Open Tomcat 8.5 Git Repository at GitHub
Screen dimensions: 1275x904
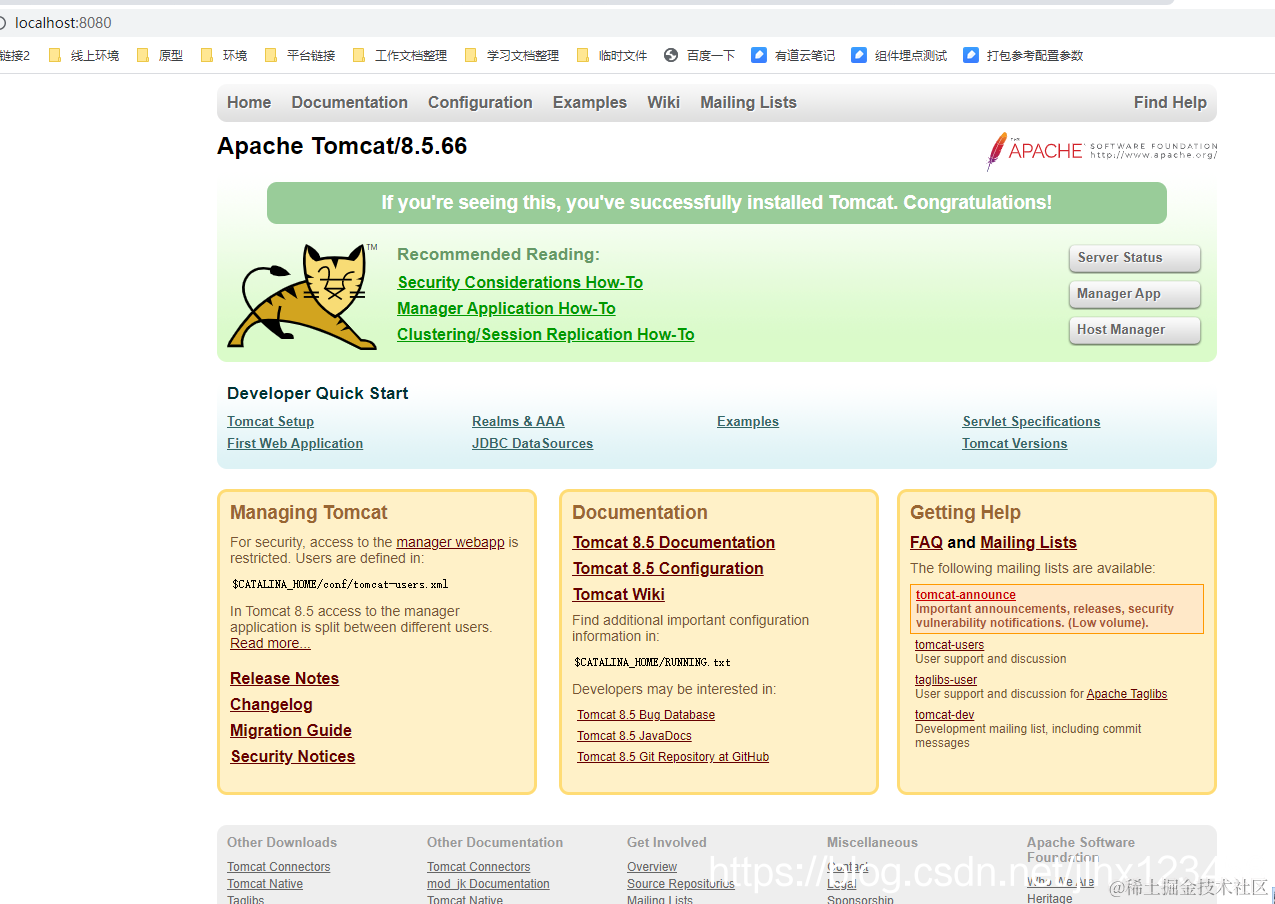pos(673,757)
